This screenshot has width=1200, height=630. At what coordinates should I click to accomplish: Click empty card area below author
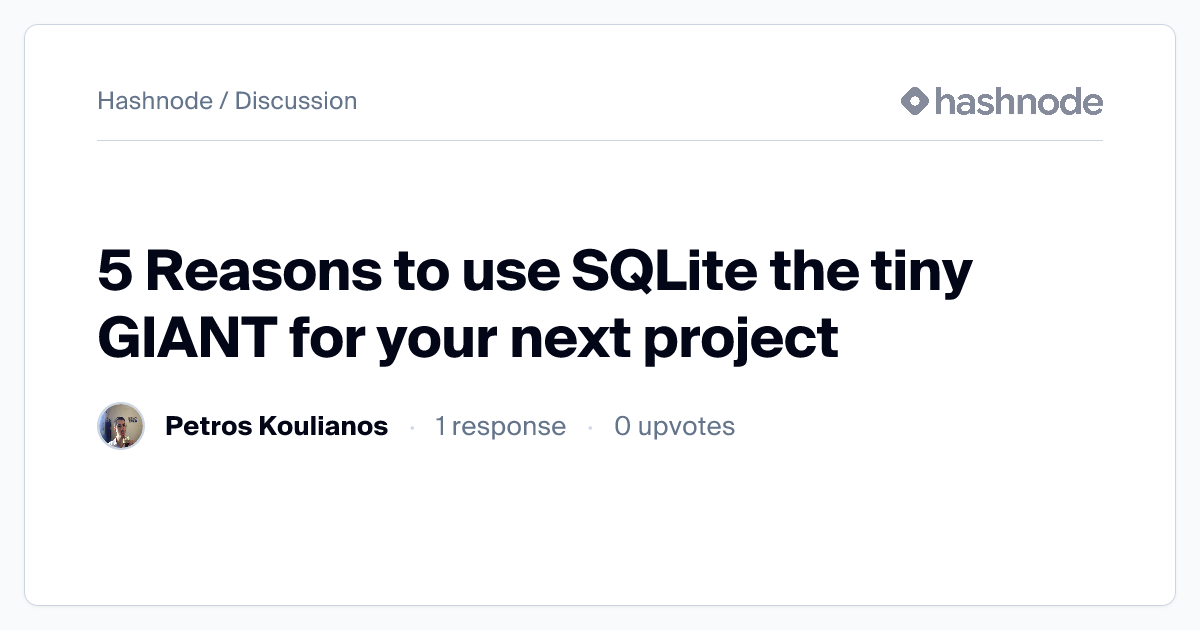point(600,530)
